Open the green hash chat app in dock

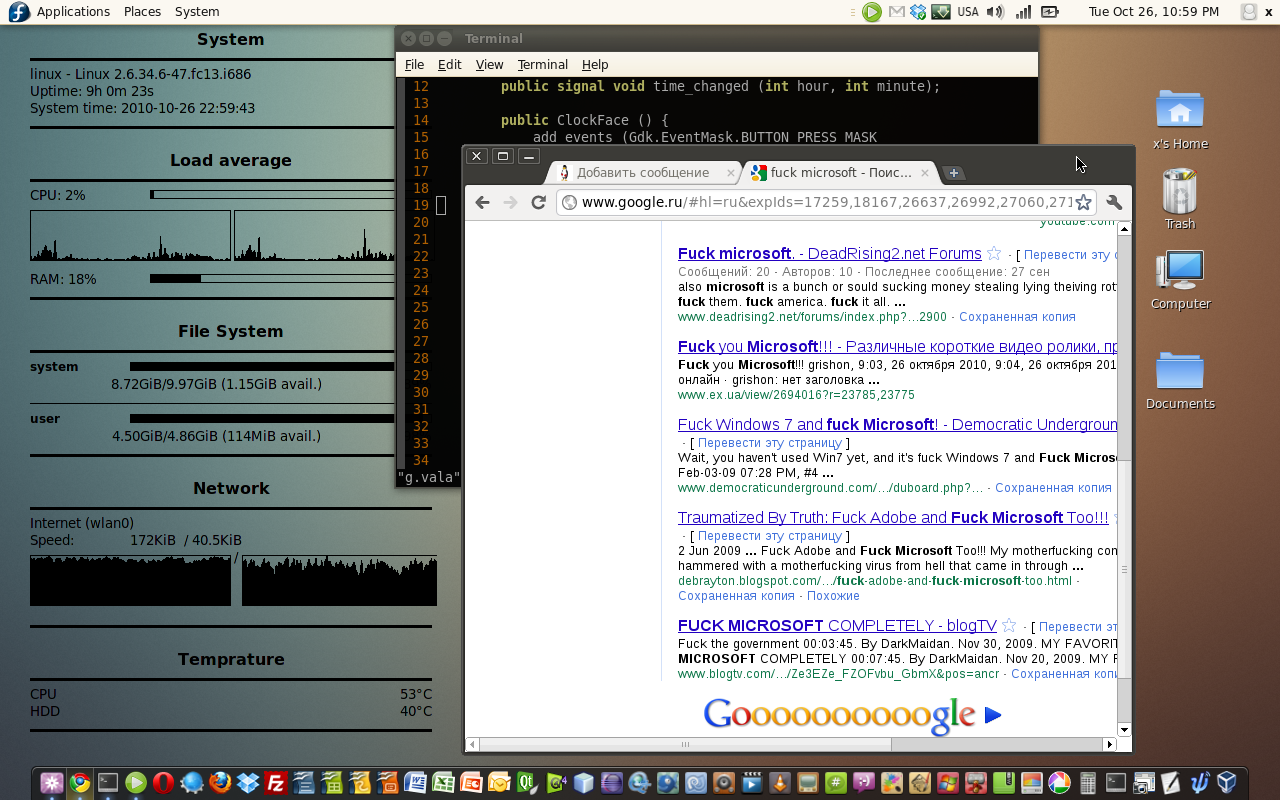(836, 783)
